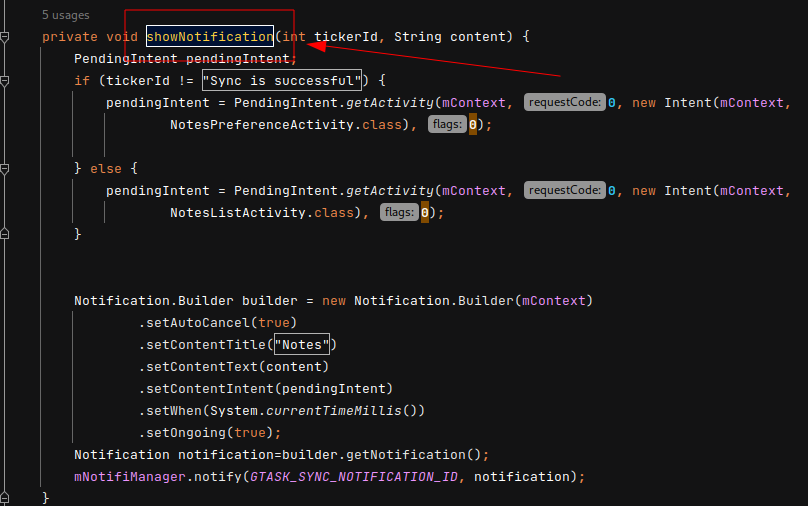Click requestCode hint in the else branch
This screenshot has width=808, height=506.
(x=565, y=190)
